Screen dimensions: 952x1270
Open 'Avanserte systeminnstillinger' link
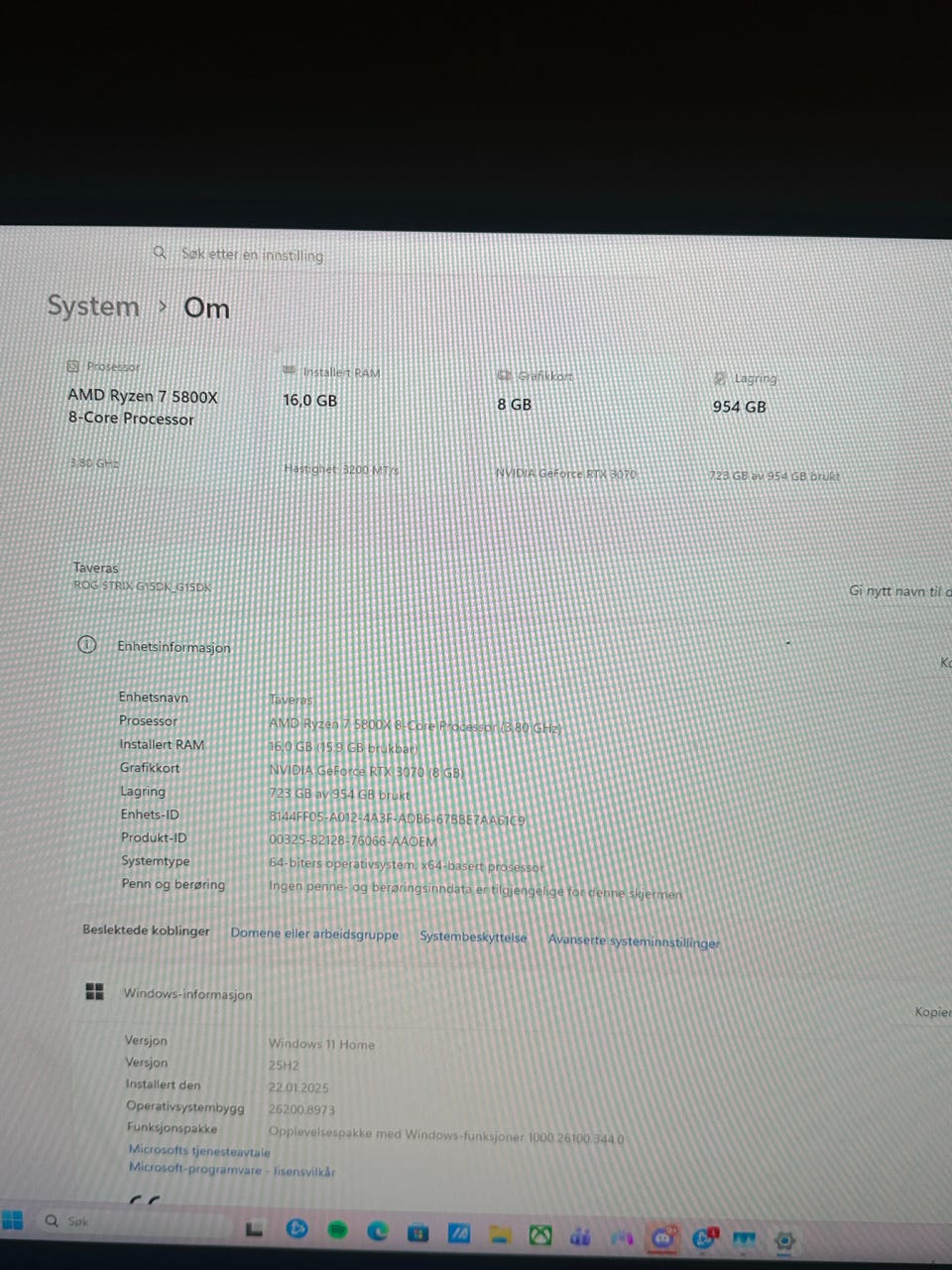point(634,941)
